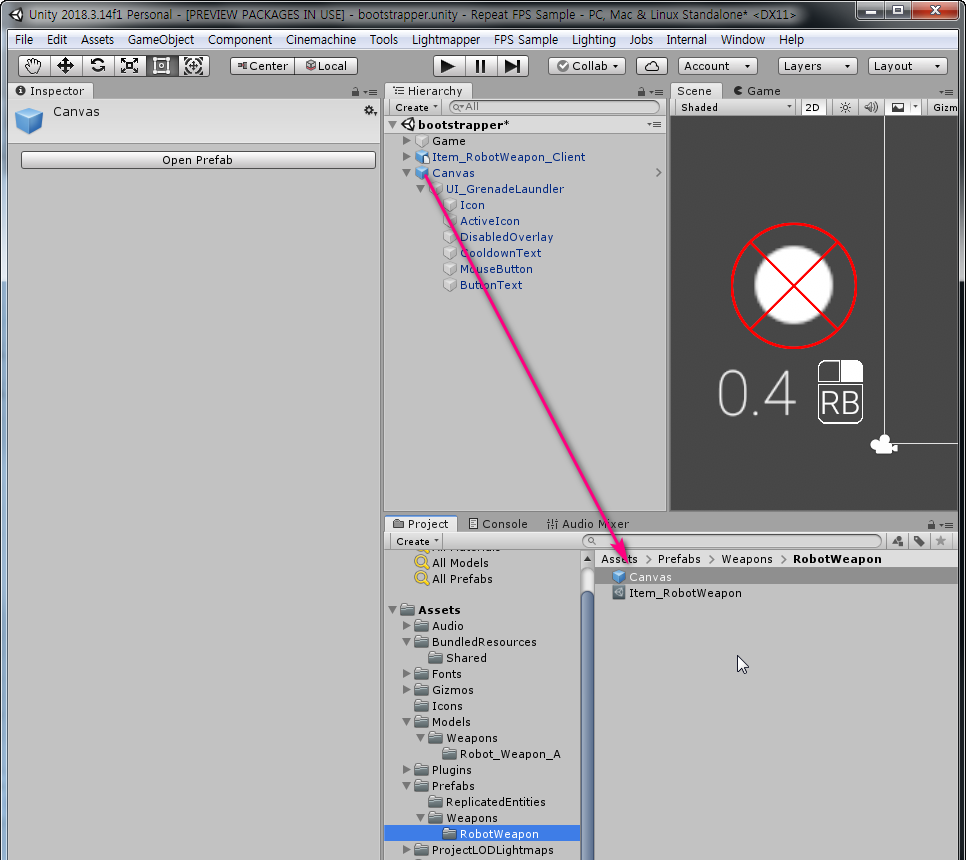Click the Project favorites star icon

941,541
